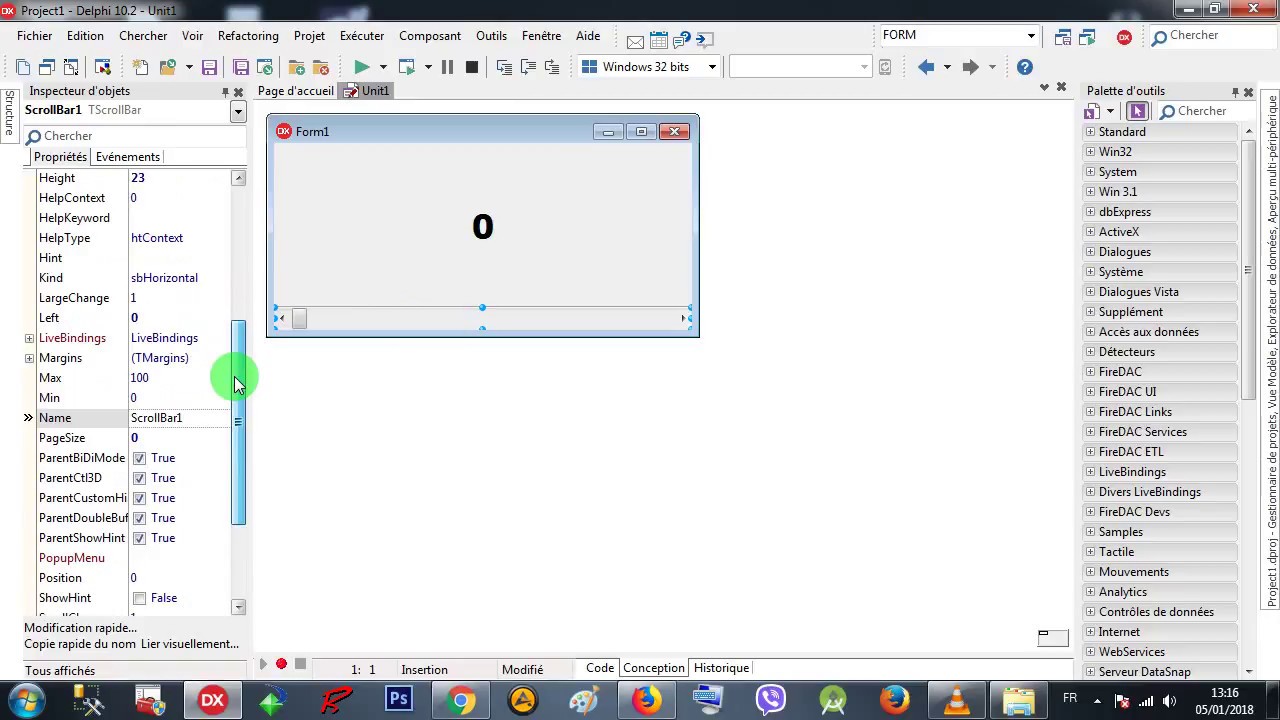Click the envelope icon beside Aide menu
Viewport: 1280px width, 720px height.
pyautogui.click(x=635, y=40)
